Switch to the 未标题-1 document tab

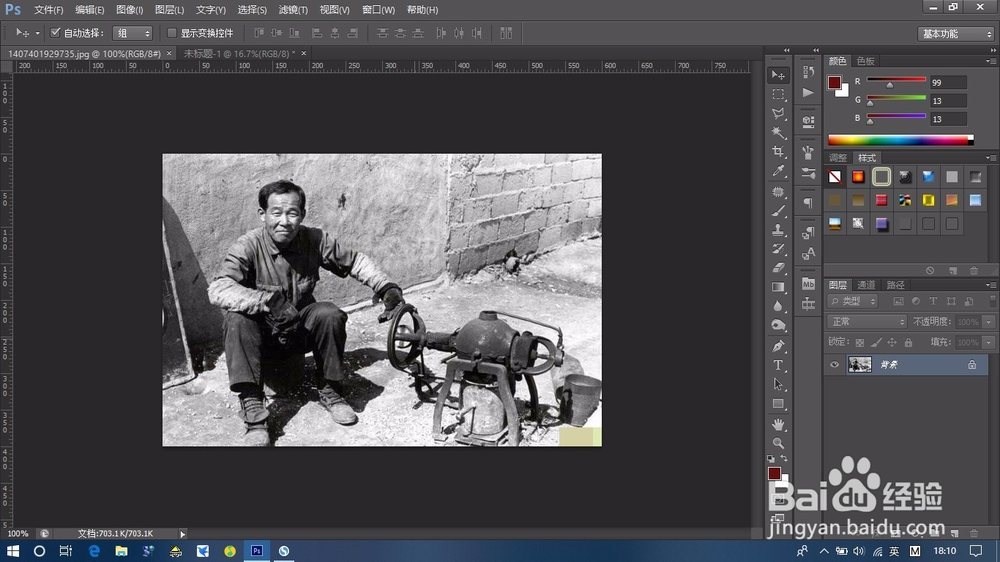click(x=239, y=54)
